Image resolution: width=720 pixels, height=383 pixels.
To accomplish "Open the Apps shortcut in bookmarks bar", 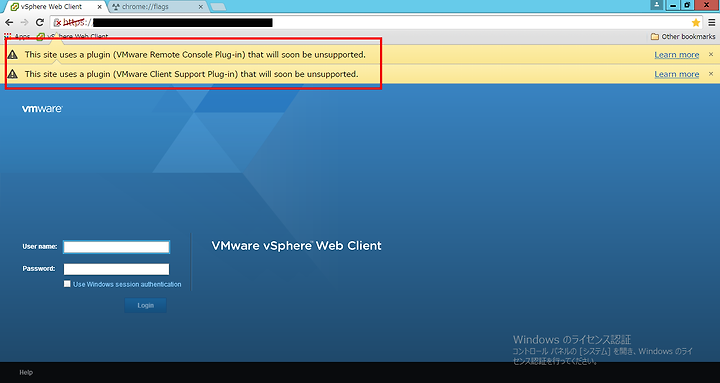I will (17, 36).
